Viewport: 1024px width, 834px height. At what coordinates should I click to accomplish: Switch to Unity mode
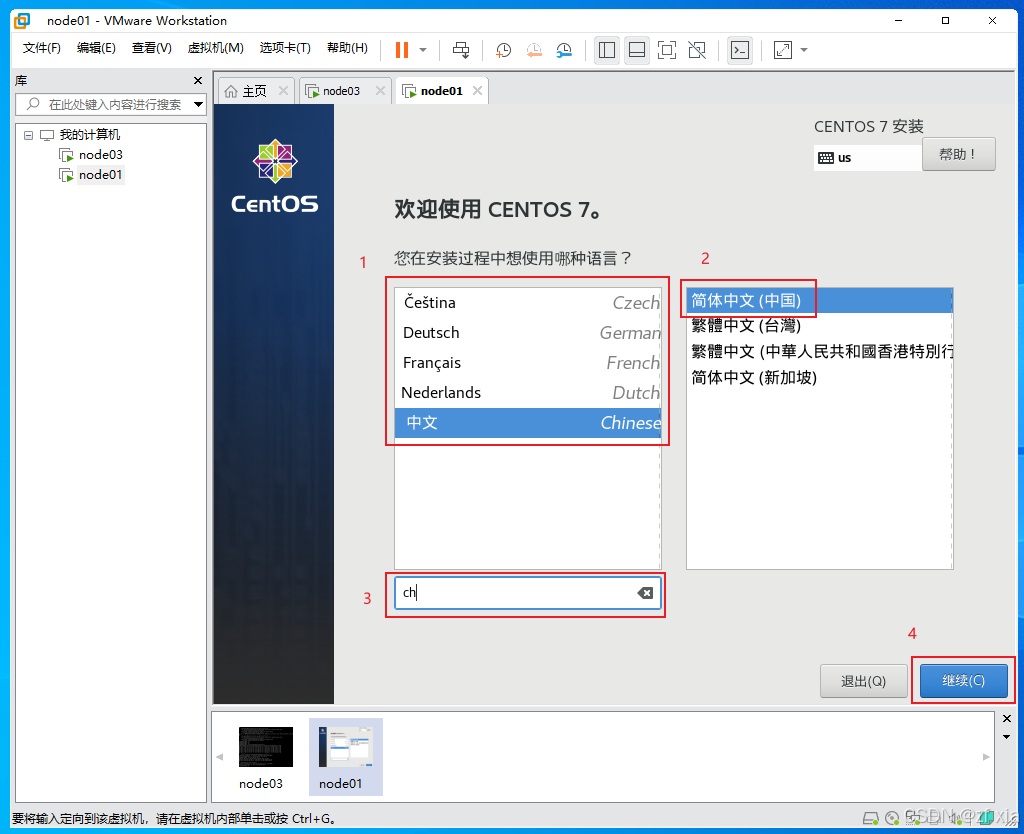pos(697,50)
